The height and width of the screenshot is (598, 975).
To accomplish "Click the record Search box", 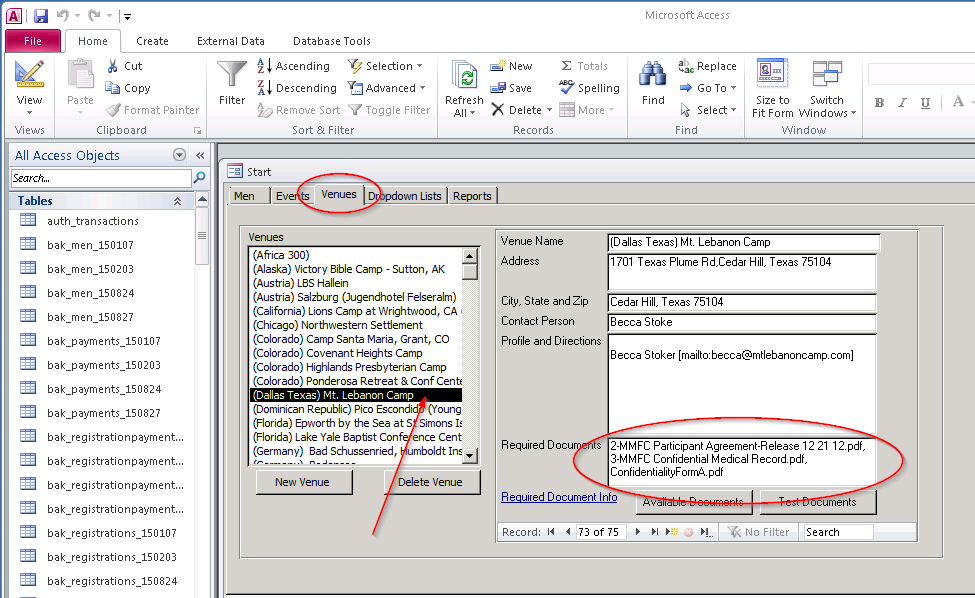I will [x=838, y=532].
